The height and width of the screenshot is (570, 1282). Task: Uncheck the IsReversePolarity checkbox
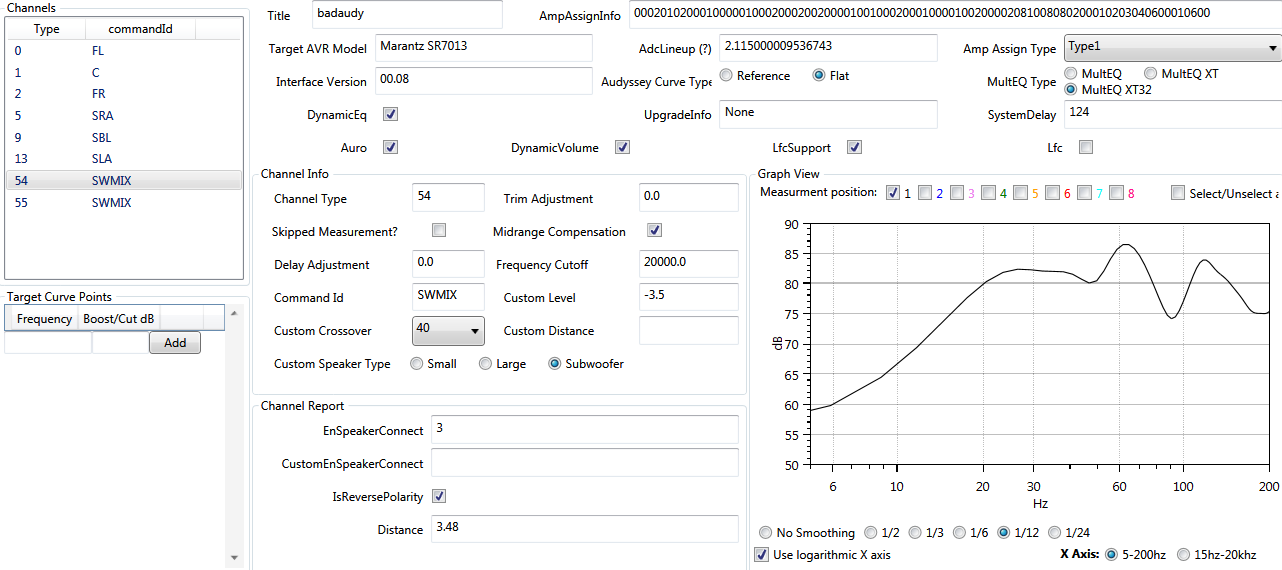pyautogui.click(x=439, y=496)
